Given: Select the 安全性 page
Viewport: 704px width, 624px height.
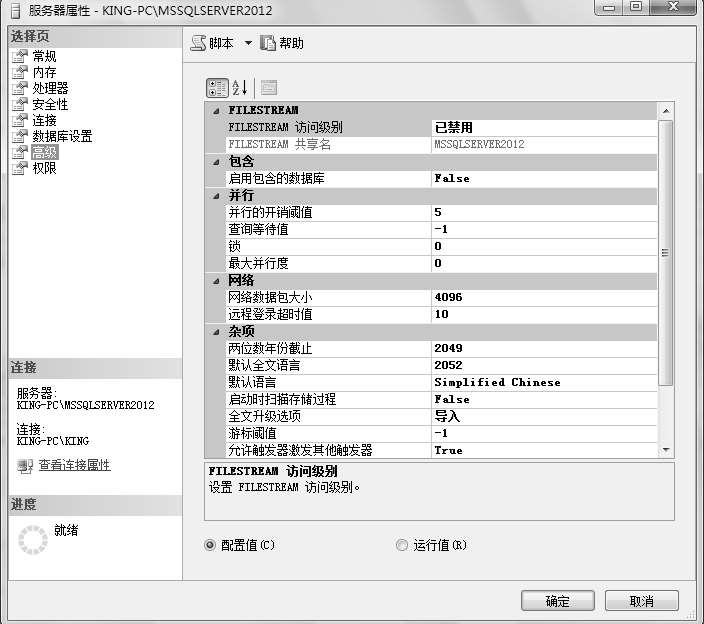Looking at the screenshot, I should (x=50, y=104).
